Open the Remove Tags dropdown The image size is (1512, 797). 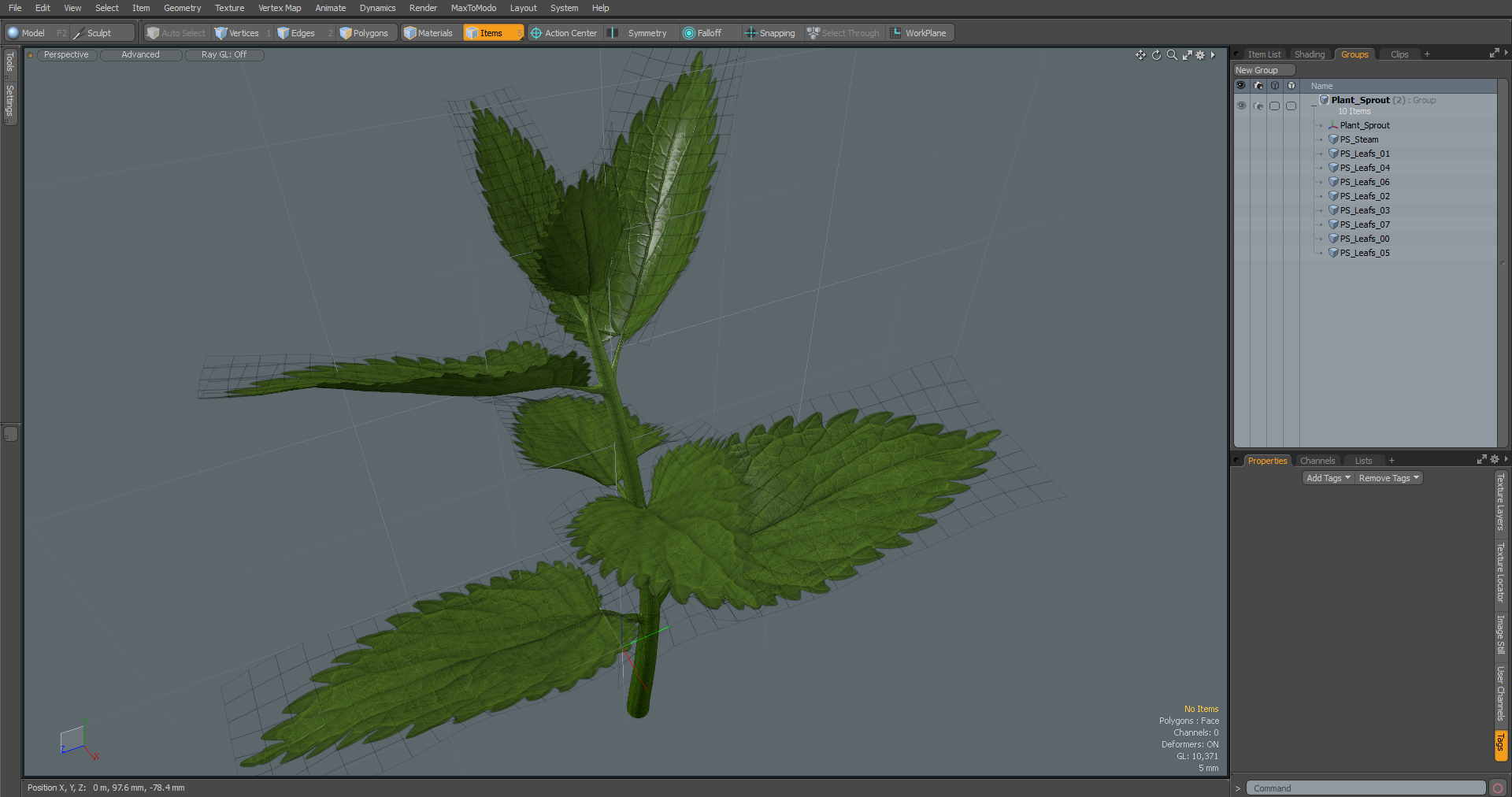[1388, 478]
